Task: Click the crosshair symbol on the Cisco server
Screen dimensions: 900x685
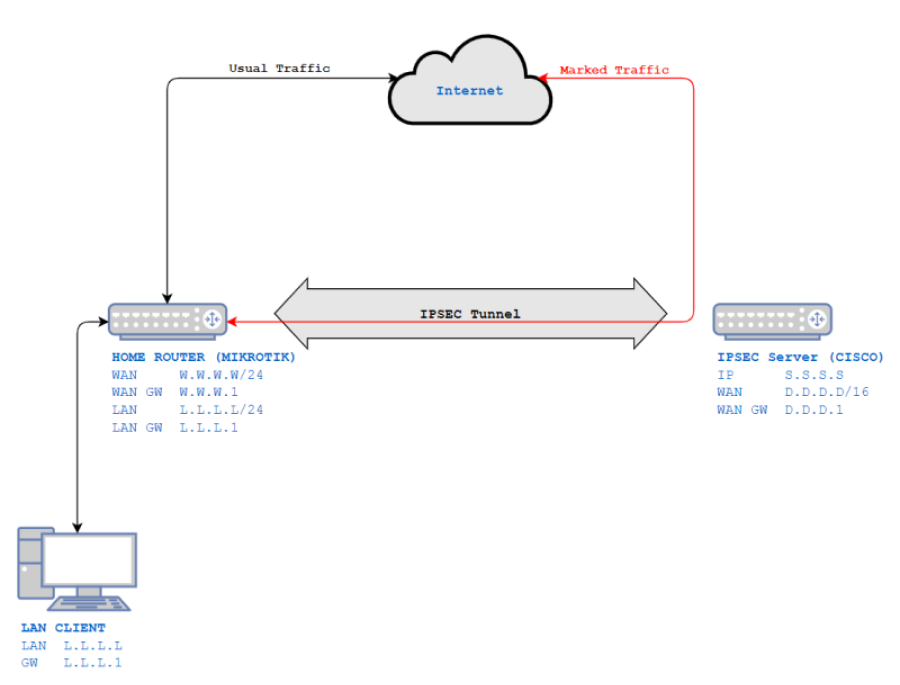Action: click(x=815, y=321)
